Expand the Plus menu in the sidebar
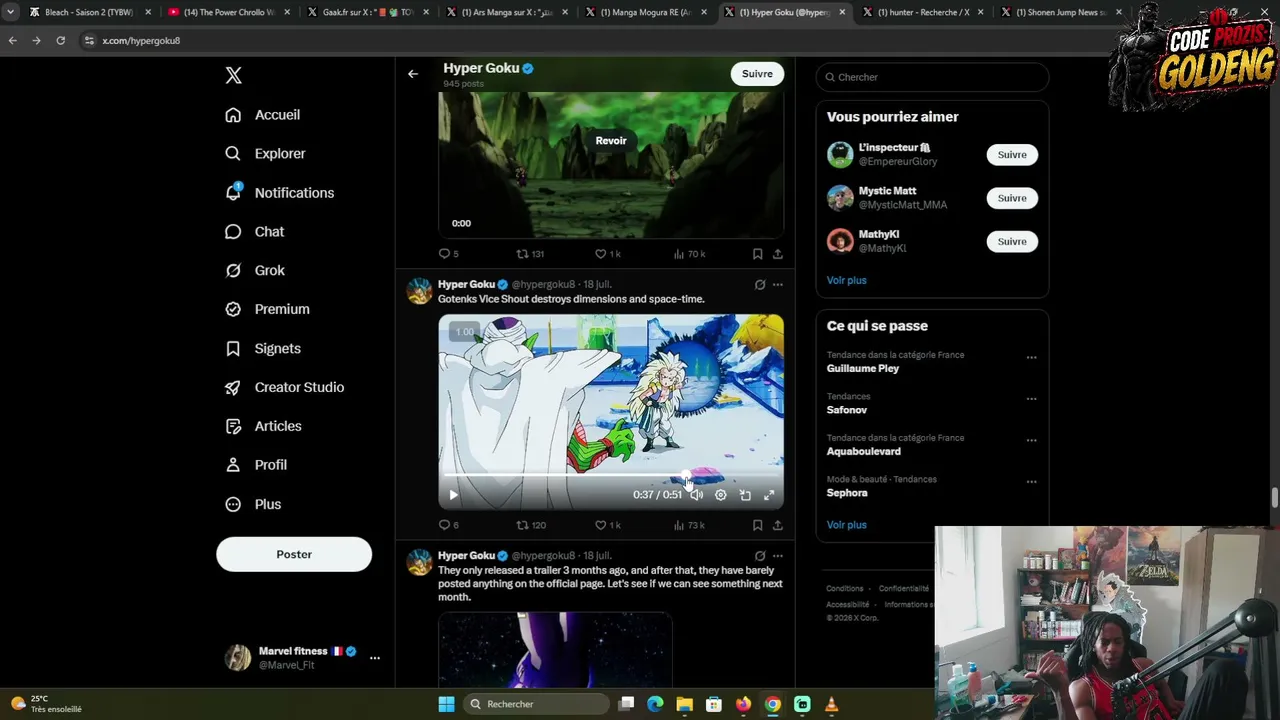Image resolution: width=1280 pixels, height=720 pixels. (253, 505)
